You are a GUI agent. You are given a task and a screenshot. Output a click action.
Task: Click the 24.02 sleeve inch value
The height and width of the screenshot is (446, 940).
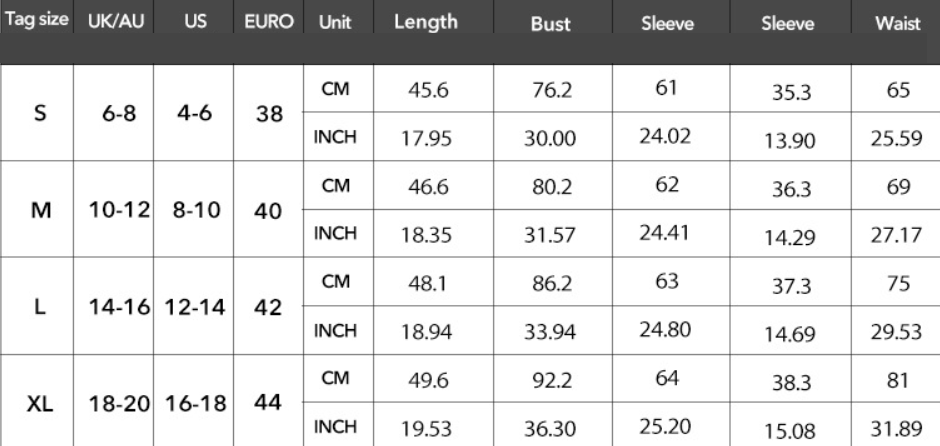tap(666, 136)
